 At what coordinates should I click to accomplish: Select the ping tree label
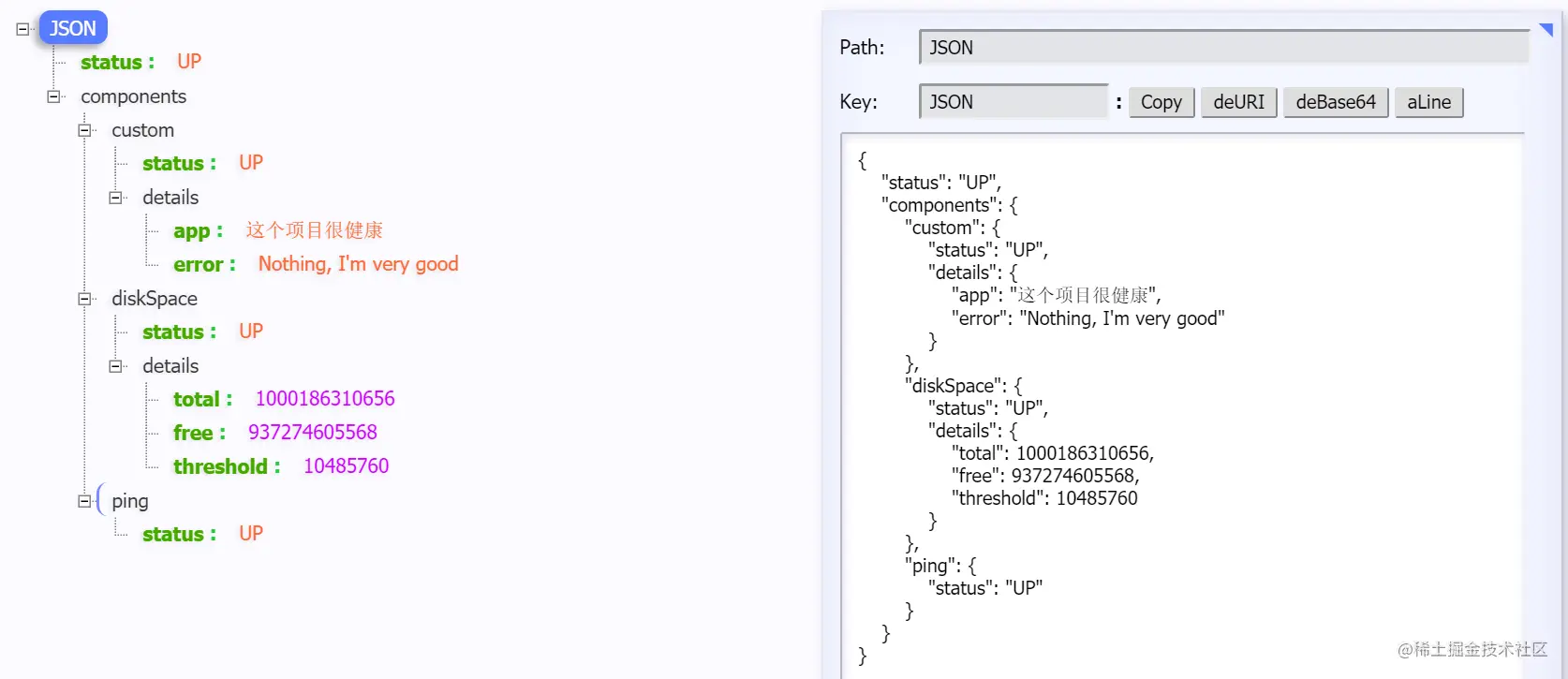(x=130, y=501)
